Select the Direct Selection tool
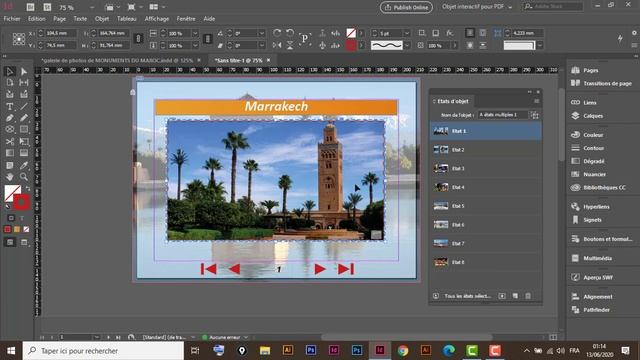Image resolution: width=640 pixels, height=360 pixels. (x=24, y=71)
